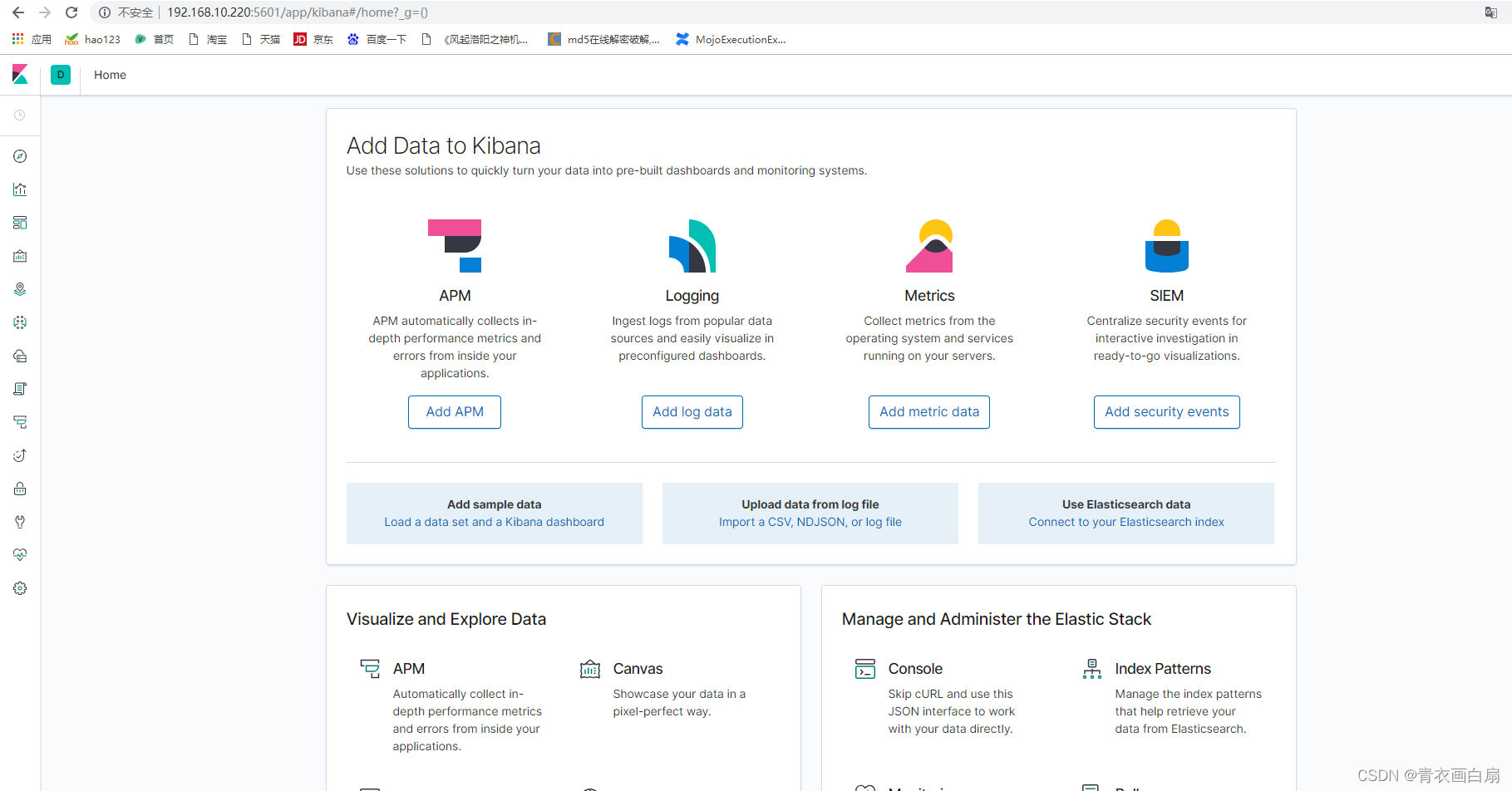This screenshot has height=791, width=1512.
Task: Open the Canvas link
Action: tap(638, 669)
